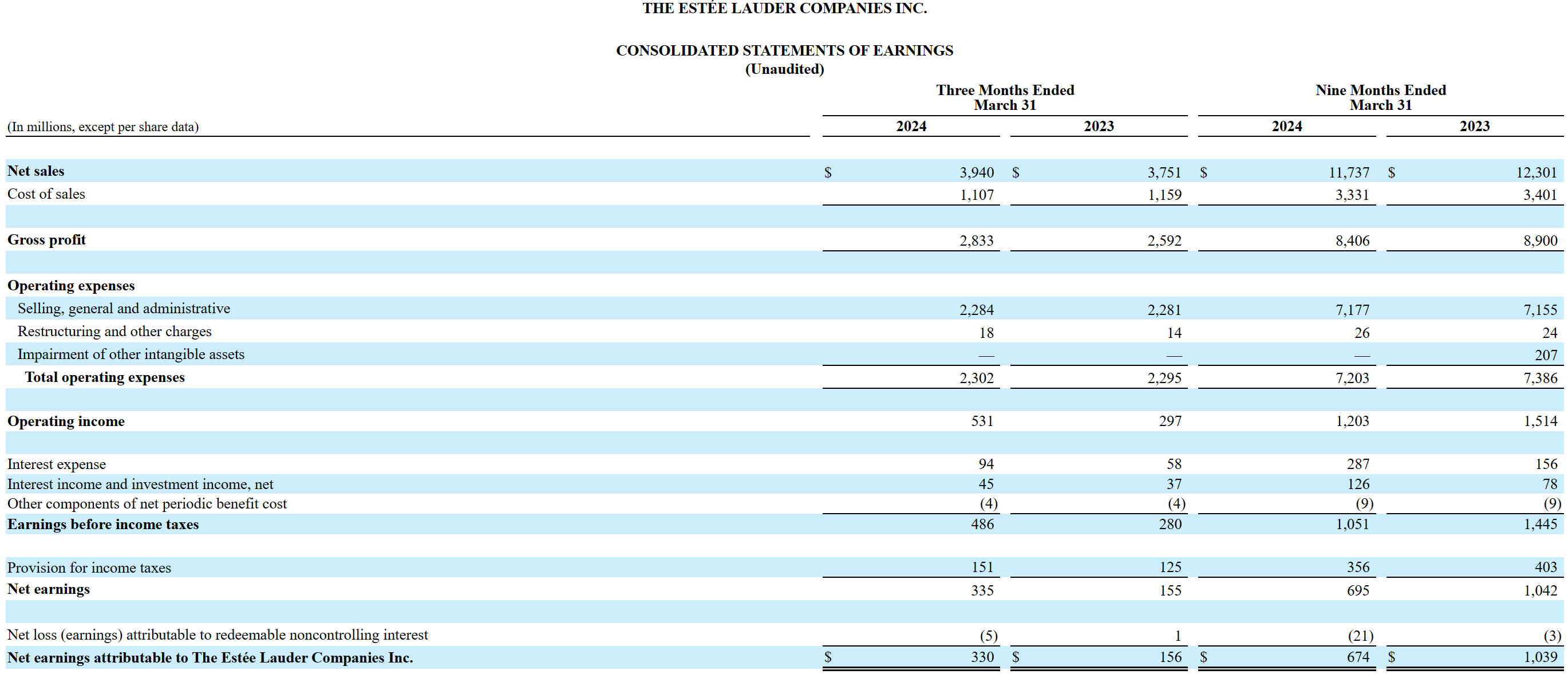Image resolution: width=1568 pixels, height=674 pixels.
Task: Click 'Selling, general and administrative' label
Action: (124, 309)
